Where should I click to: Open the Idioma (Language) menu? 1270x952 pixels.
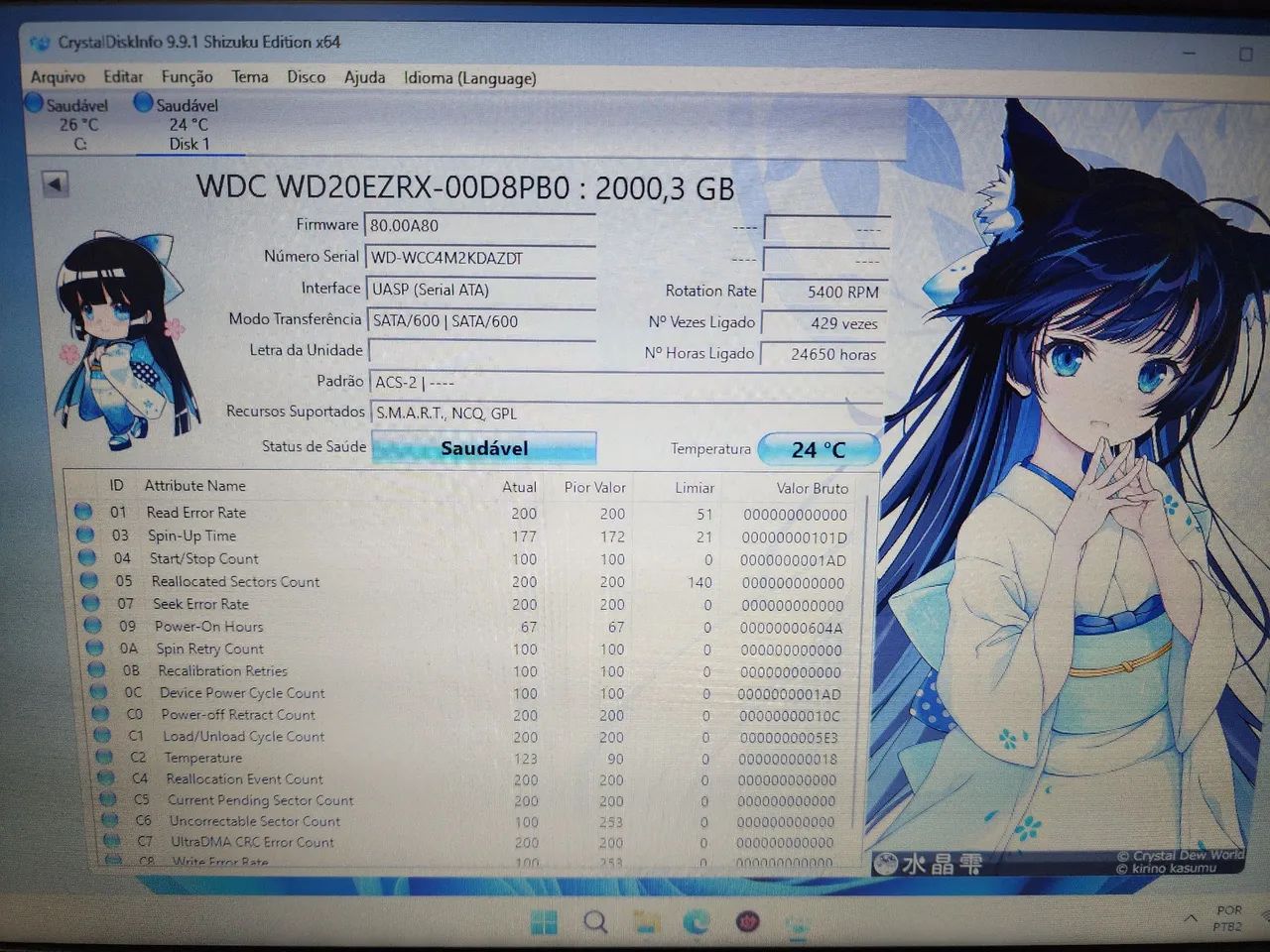[x=469, y=77]
